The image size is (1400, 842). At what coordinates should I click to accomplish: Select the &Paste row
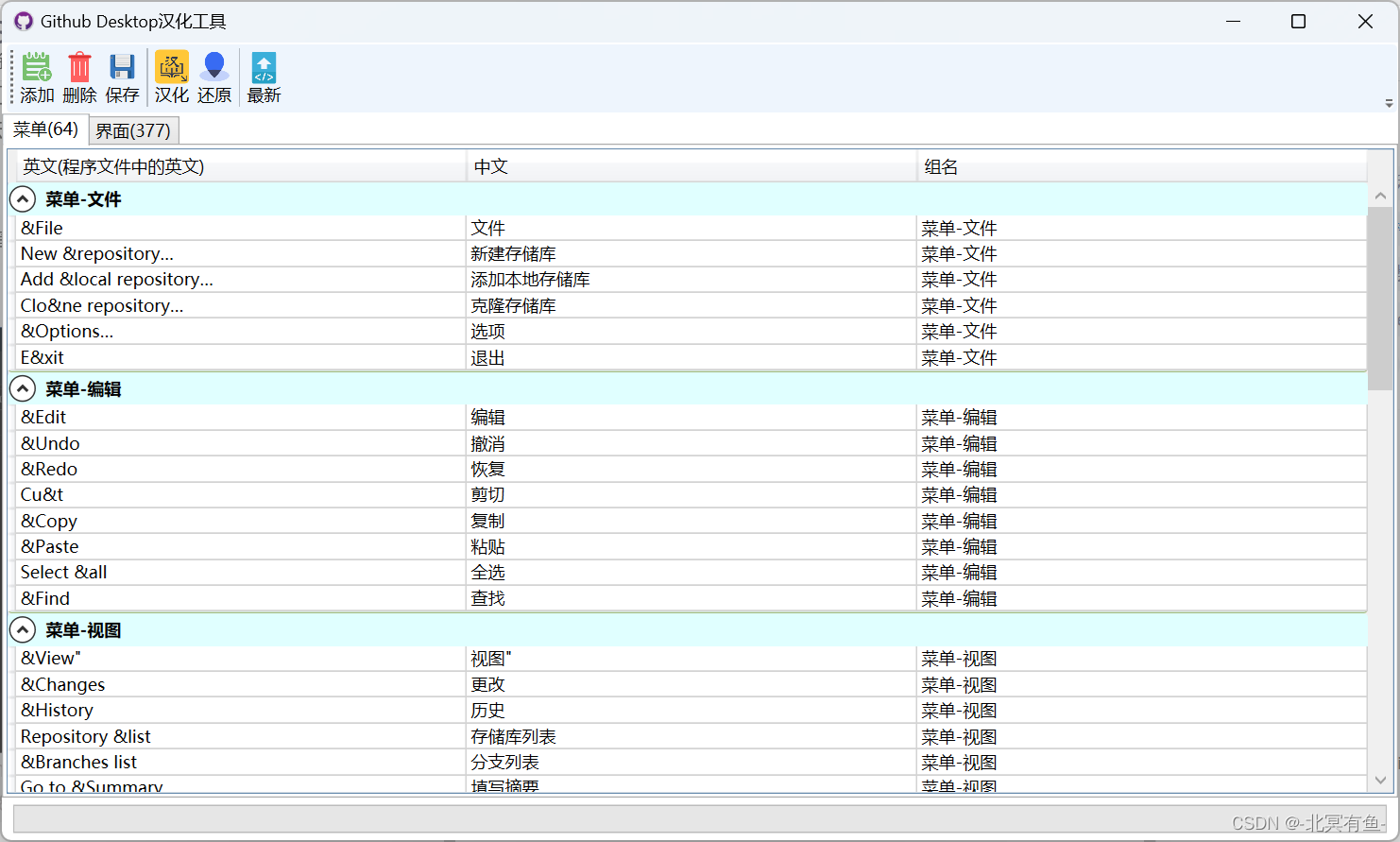pos(691,546)
